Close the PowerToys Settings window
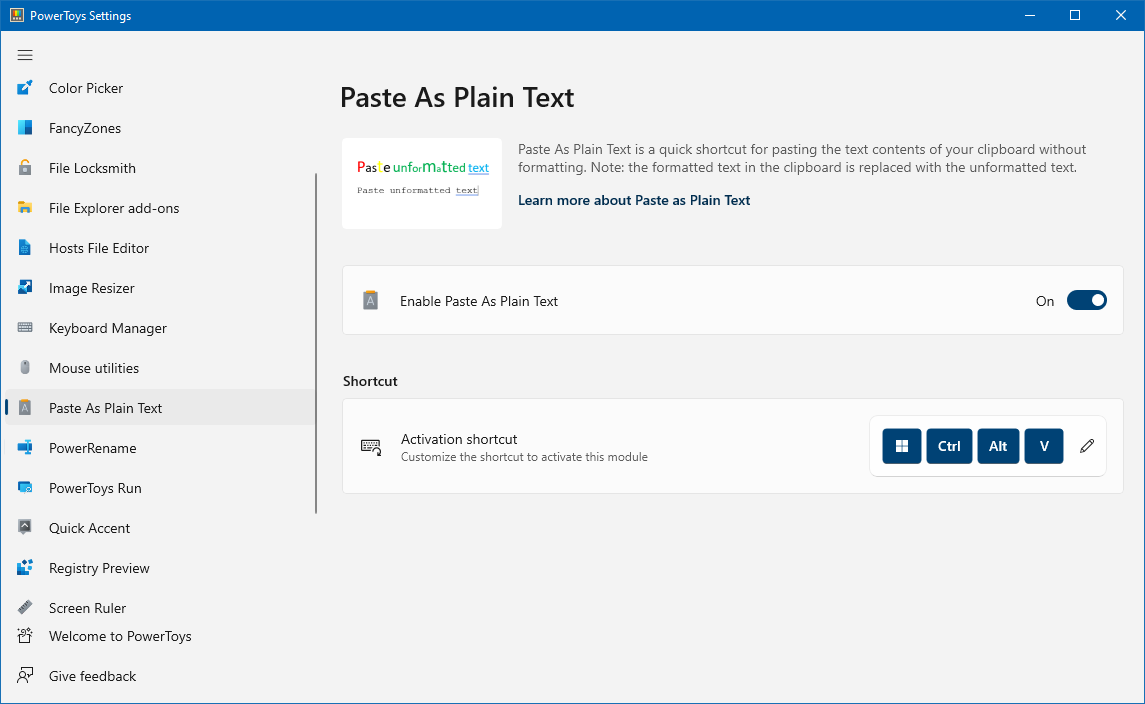The width and height of the screenshot is (1145, 704). coord(1121,15)
